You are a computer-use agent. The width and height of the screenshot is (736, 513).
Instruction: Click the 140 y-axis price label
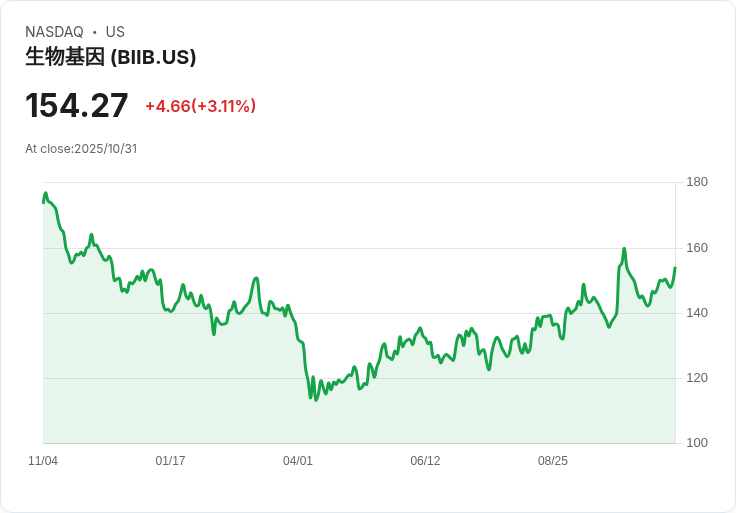(697, 313)
